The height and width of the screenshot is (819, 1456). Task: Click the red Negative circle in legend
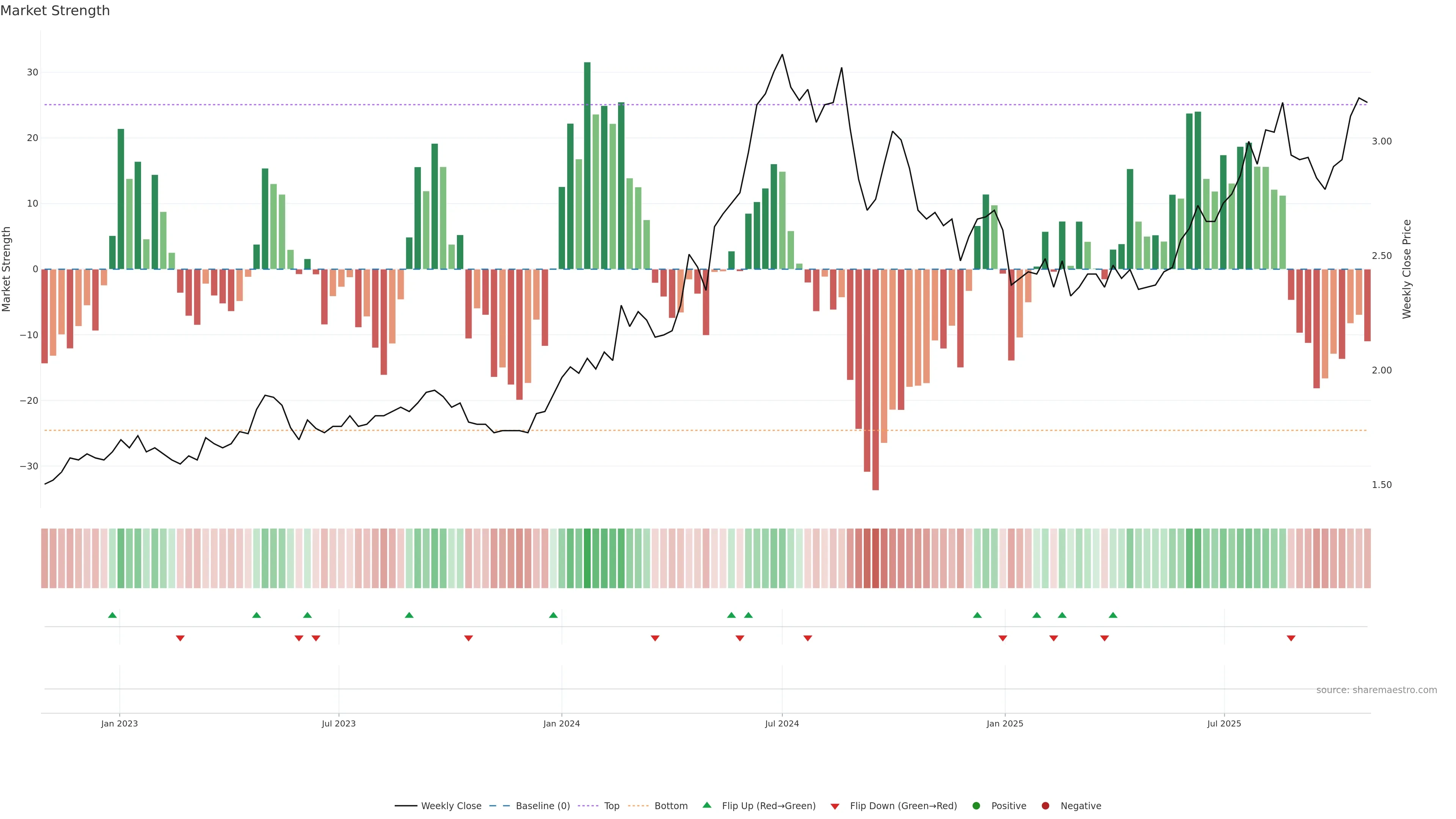coord(1045,805)
